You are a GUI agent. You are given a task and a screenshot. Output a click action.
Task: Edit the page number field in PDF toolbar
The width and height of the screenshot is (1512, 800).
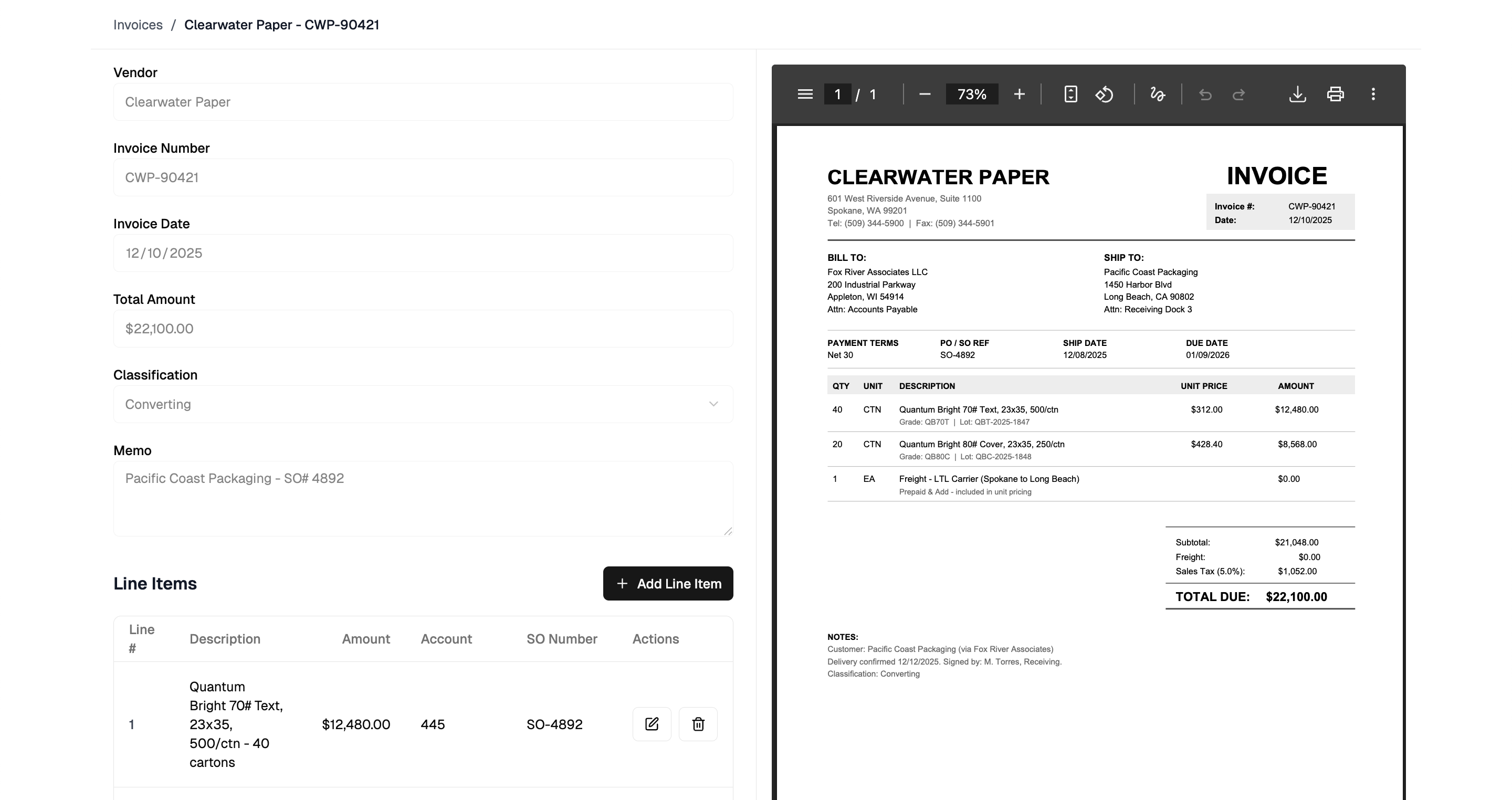(x=837, y=94)
